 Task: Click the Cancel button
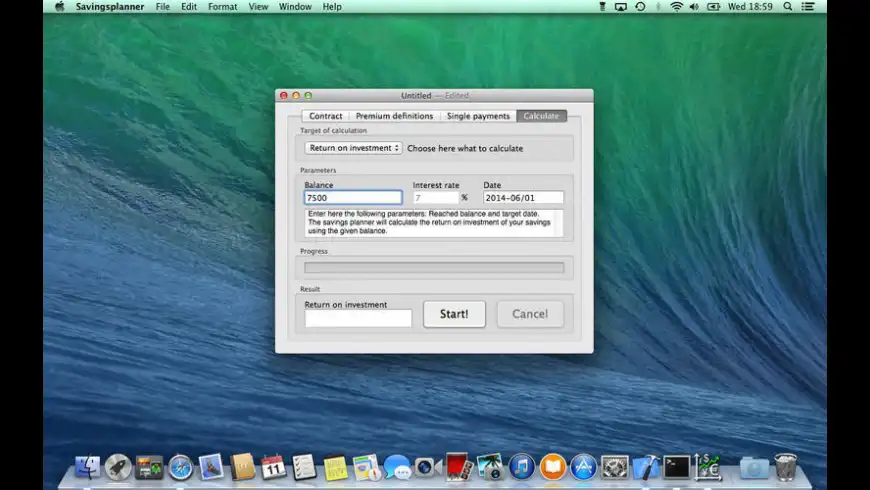(x=530, y=314)
